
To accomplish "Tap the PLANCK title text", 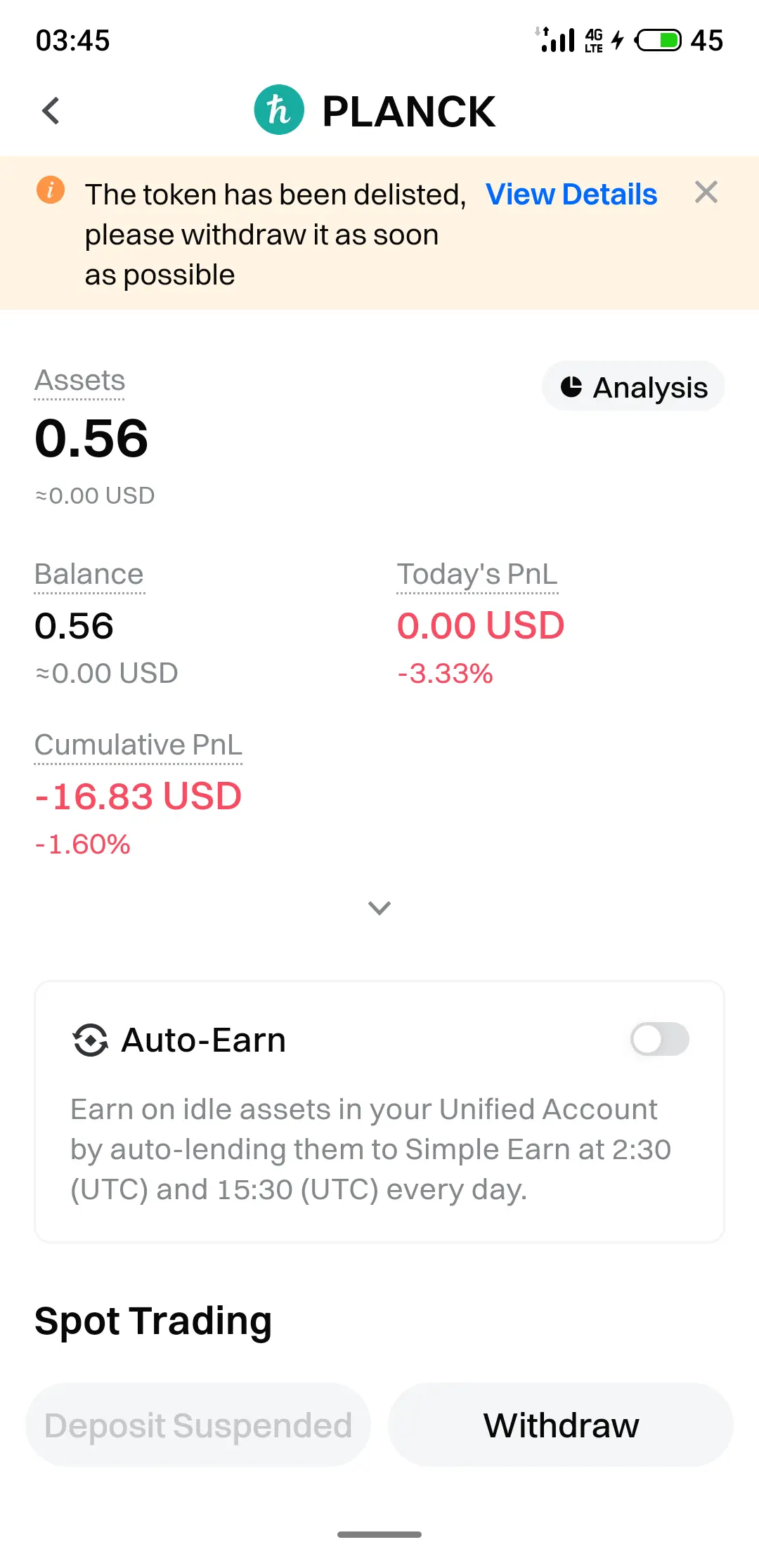I will point(408,112).
